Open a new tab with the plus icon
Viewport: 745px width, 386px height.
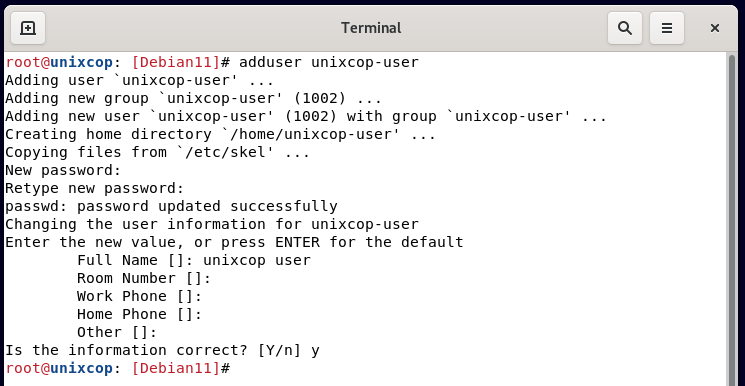click(x=28, y=28)
